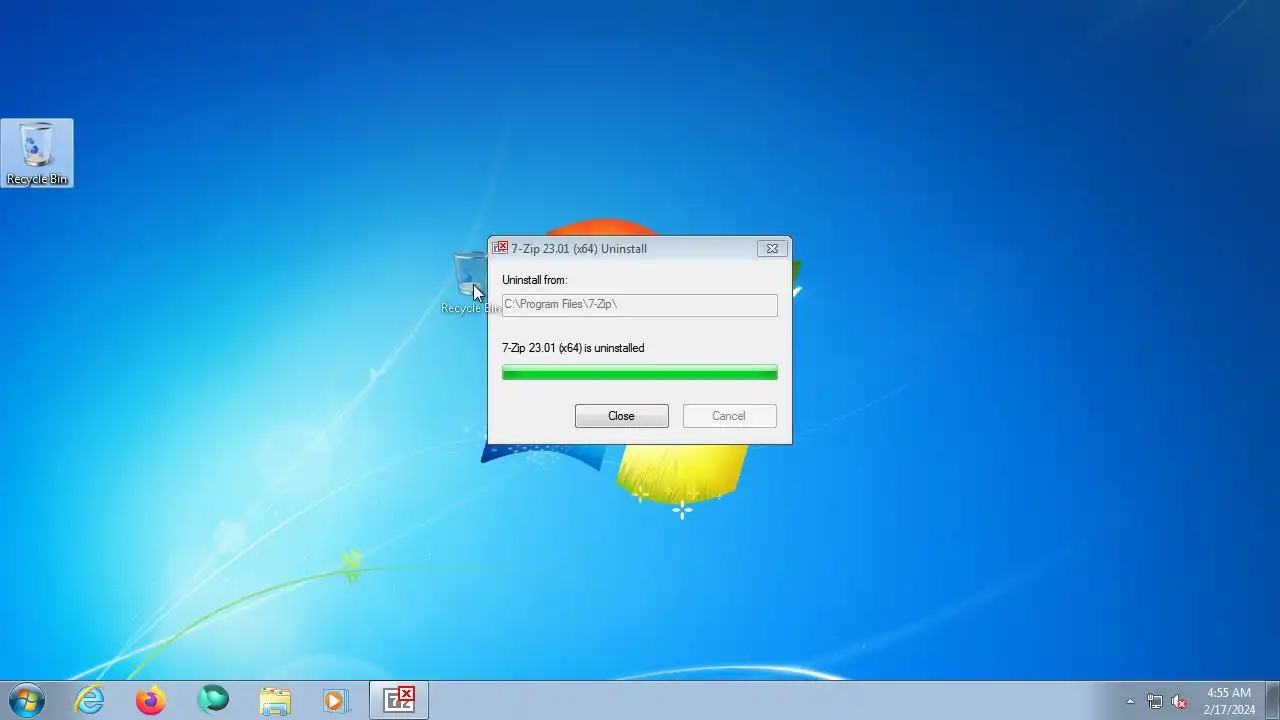Click the muted volume speaker tray icon

tap(1179, 701)
